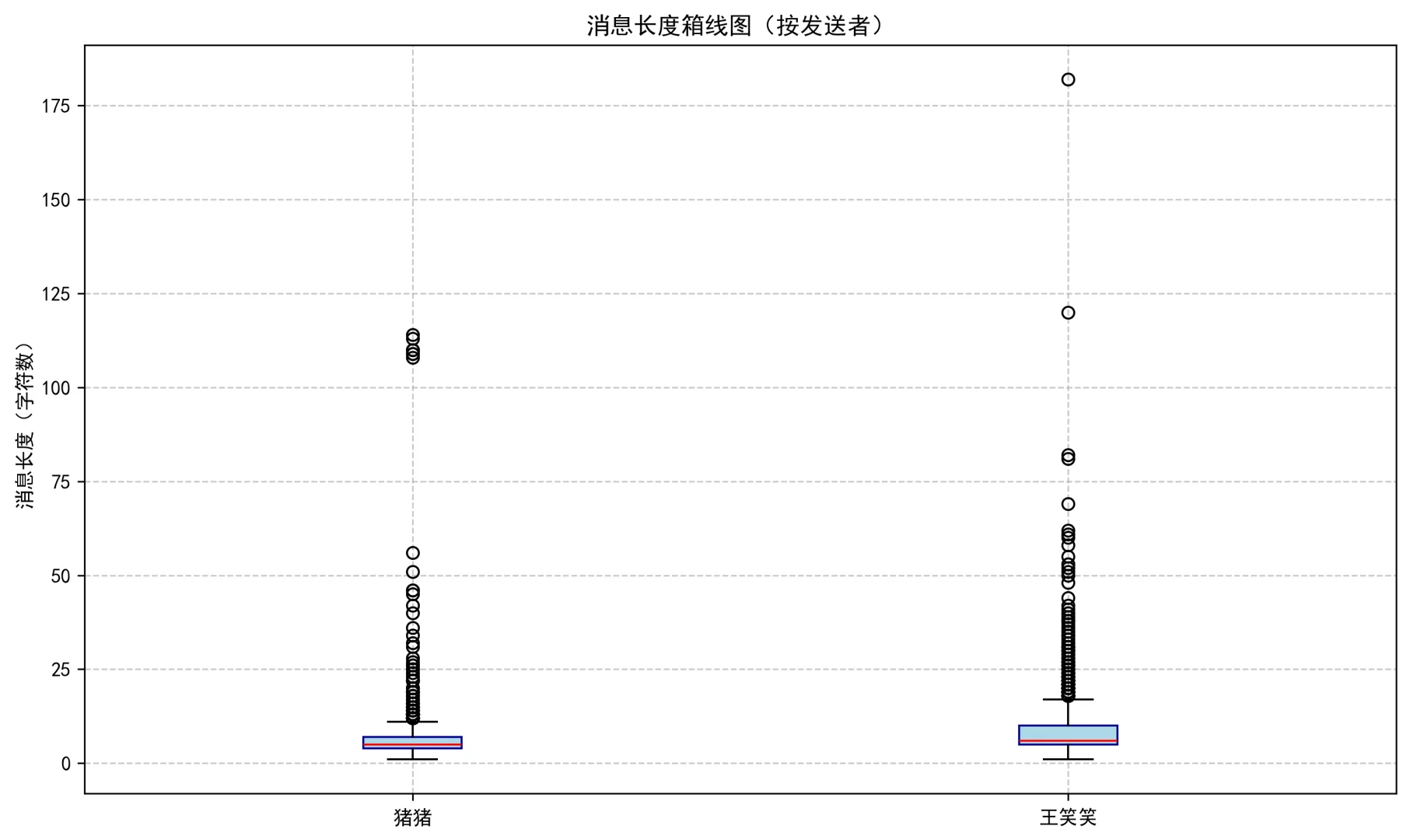This screenshot has height=840, width=1410.
Task: Select the 王笑笑 x-axis label
Action: (x=1068, y=817)
